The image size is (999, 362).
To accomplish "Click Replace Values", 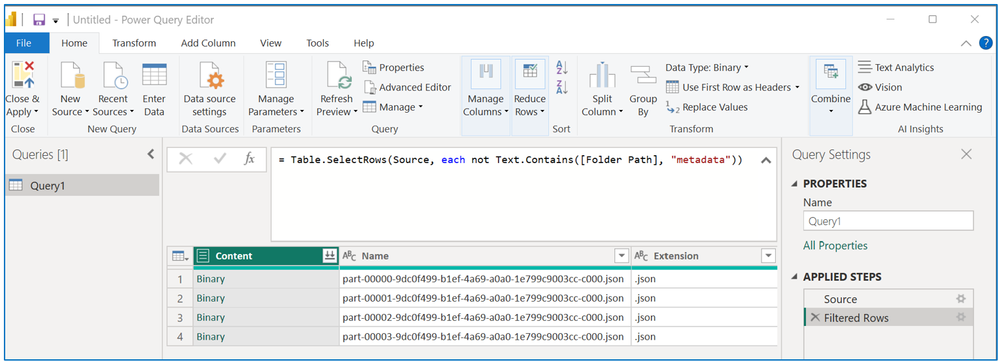I will [707, 107].
